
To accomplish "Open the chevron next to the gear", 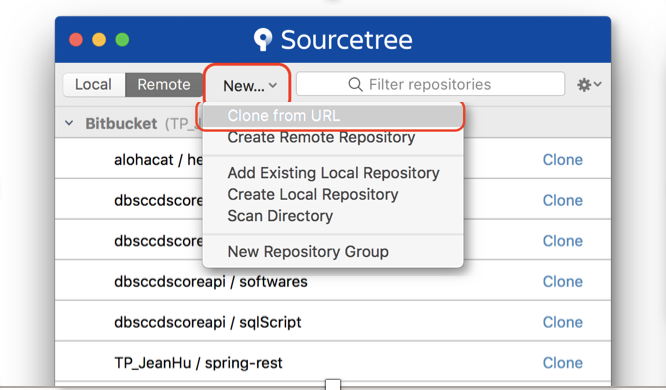I will coord(598,84).
